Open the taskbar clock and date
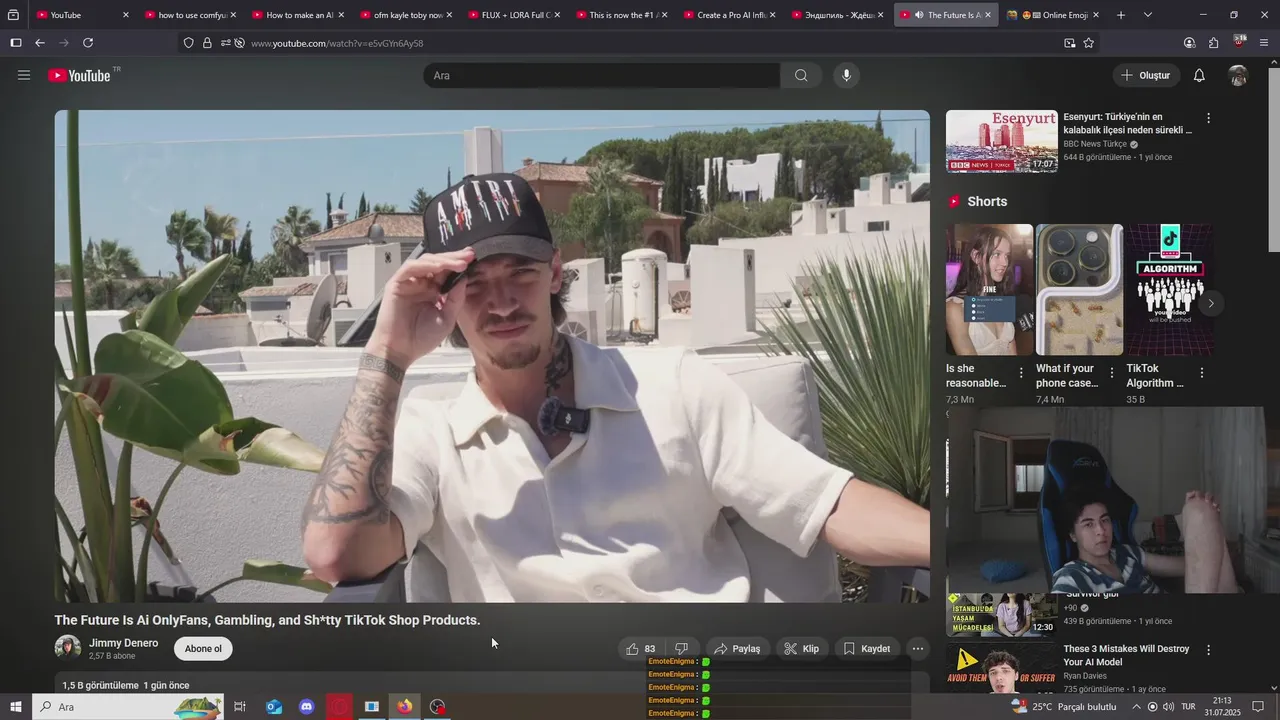This screenshot has width=1280, height=720. pyautogui.click(x=1222, y=707)
